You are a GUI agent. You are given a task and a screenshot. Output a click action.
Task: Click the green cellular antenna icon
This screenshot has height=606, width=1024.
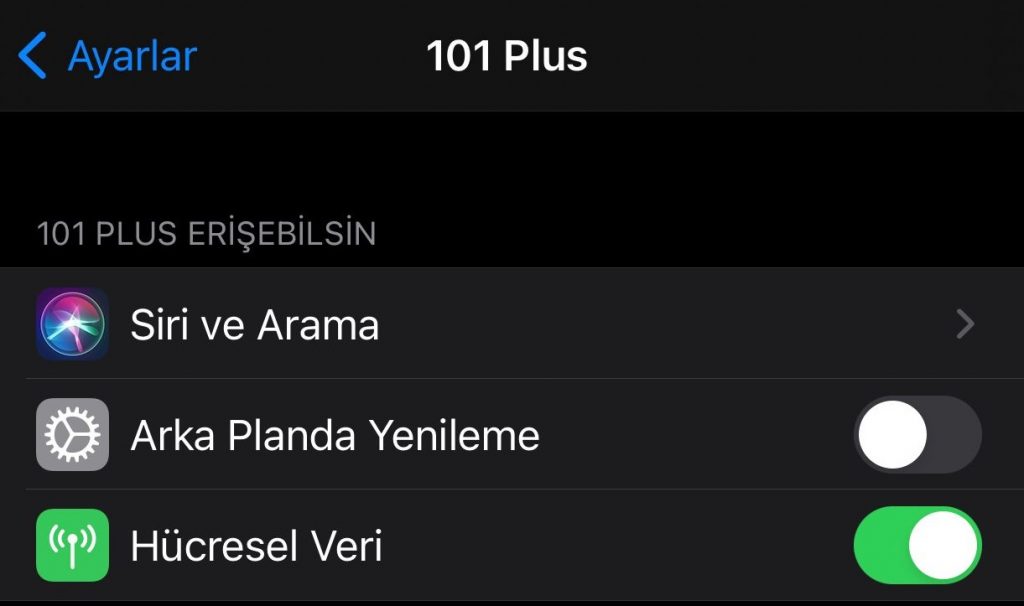coord(72,545)
